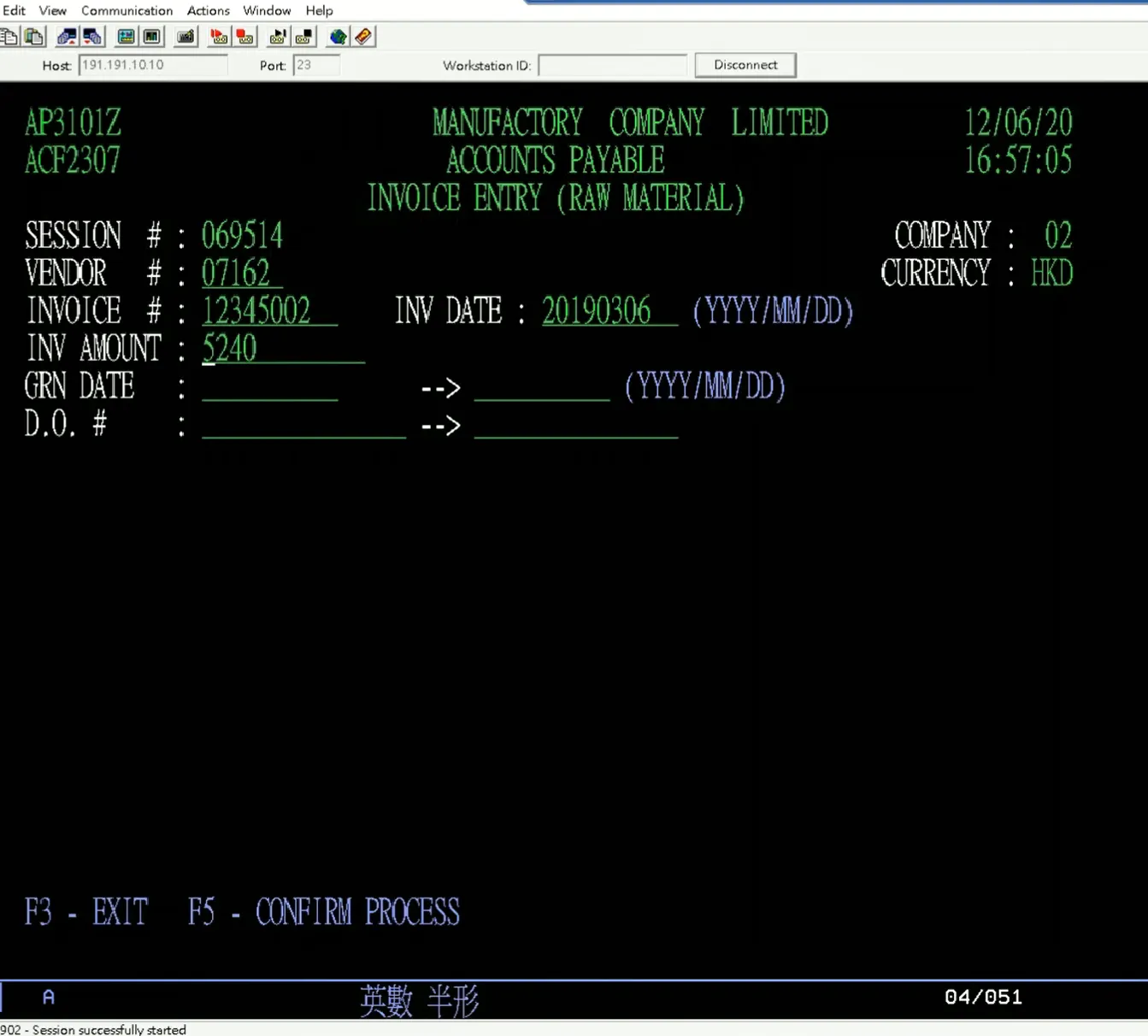
Task: Click the first GRN DATE field
Action: click(269, 386)
